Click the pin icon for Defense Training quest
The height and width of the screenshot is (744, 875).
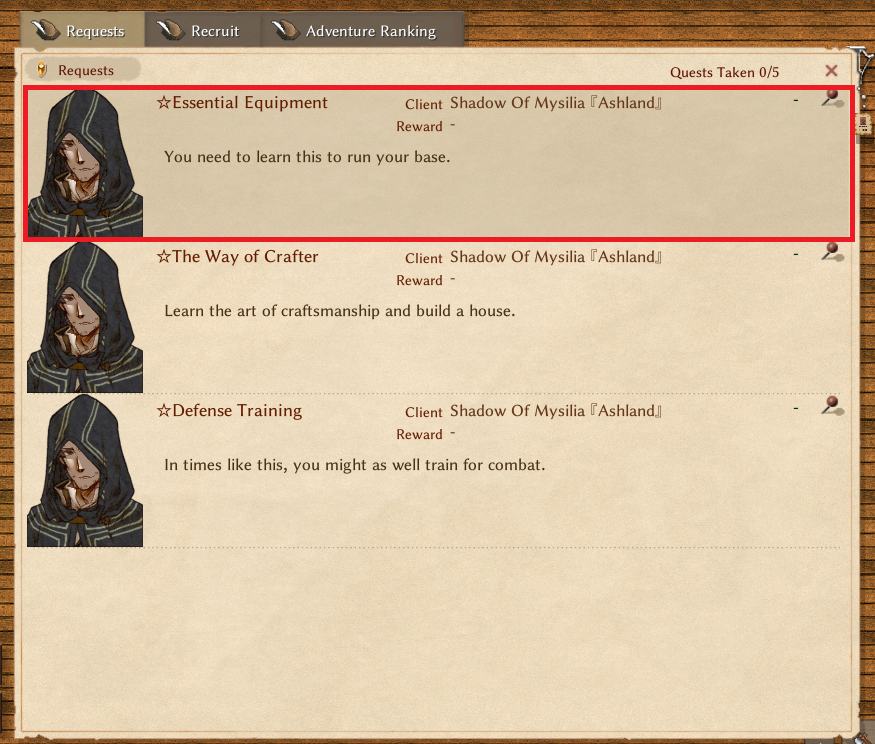pos(832,406)
